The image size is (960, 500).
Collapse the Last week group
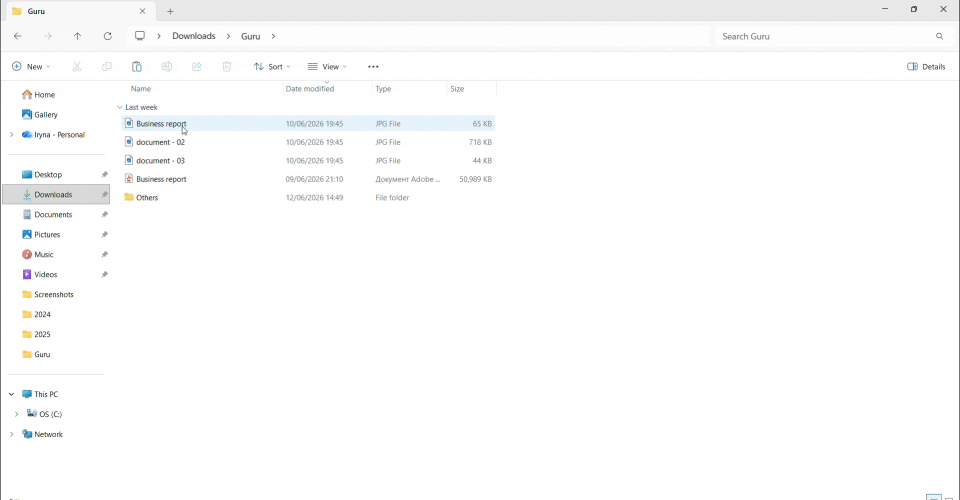(x=119, y=107)
